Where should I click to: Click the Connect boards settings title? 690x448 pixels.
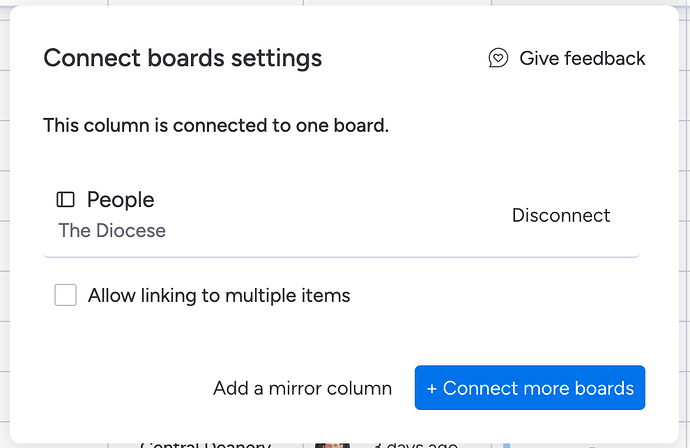pyautogui.click(x=182, y=58)
